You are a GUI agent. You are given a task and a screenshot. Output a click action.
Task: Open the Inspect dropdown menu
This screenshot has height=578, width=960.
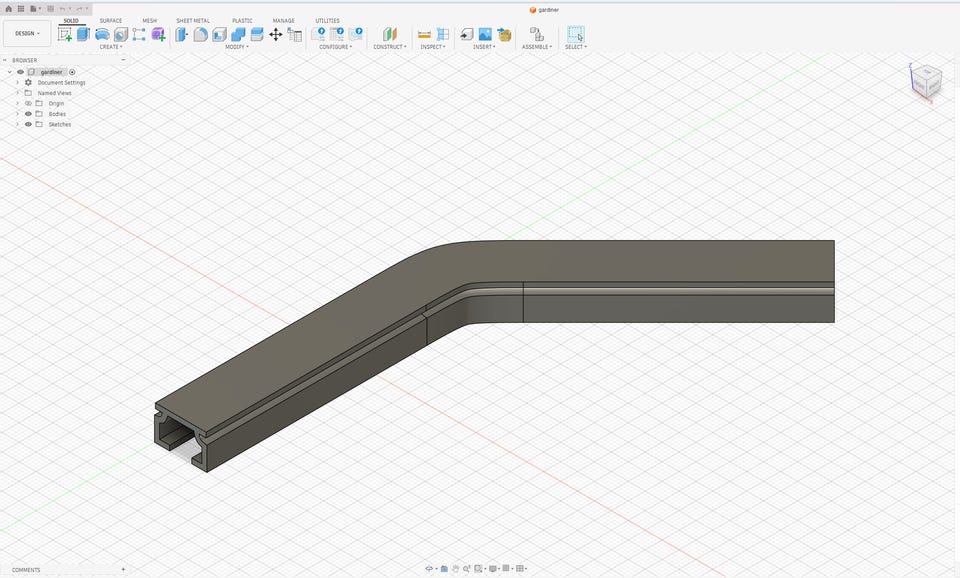(433, 47)
